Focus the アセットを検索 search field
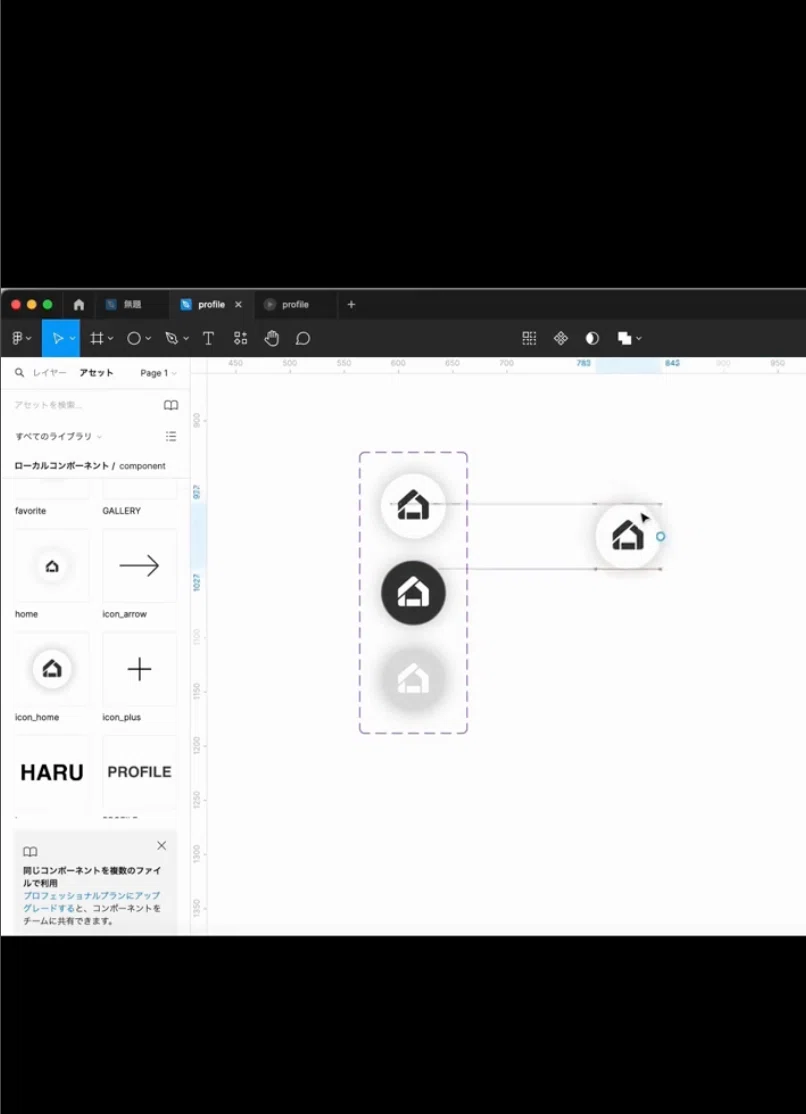The width and height of the screenshot is (806, 1114). pos(85,405)
